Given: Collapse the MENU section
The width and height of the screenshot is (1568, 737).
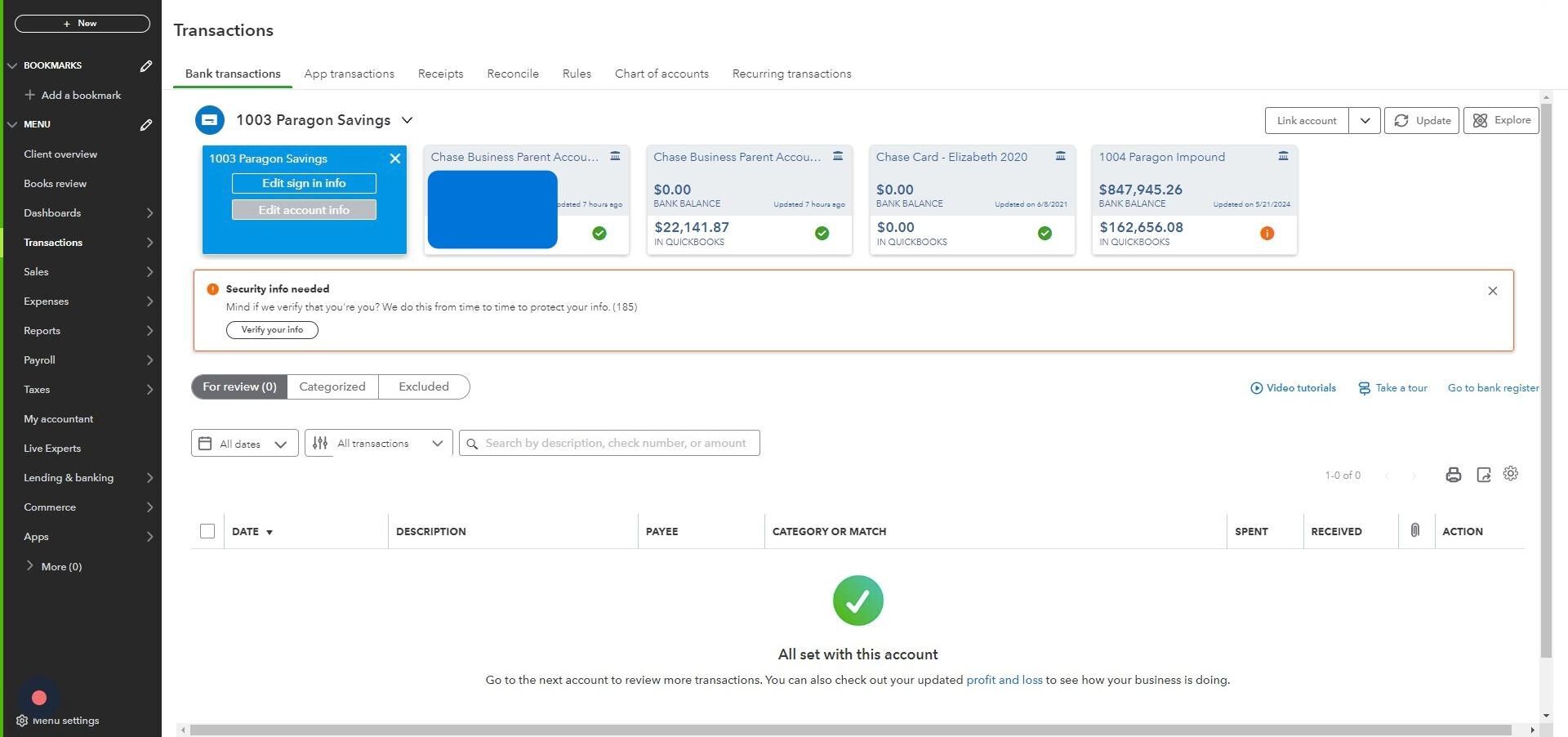Looking at the screenshot, I should click(12, 124).
